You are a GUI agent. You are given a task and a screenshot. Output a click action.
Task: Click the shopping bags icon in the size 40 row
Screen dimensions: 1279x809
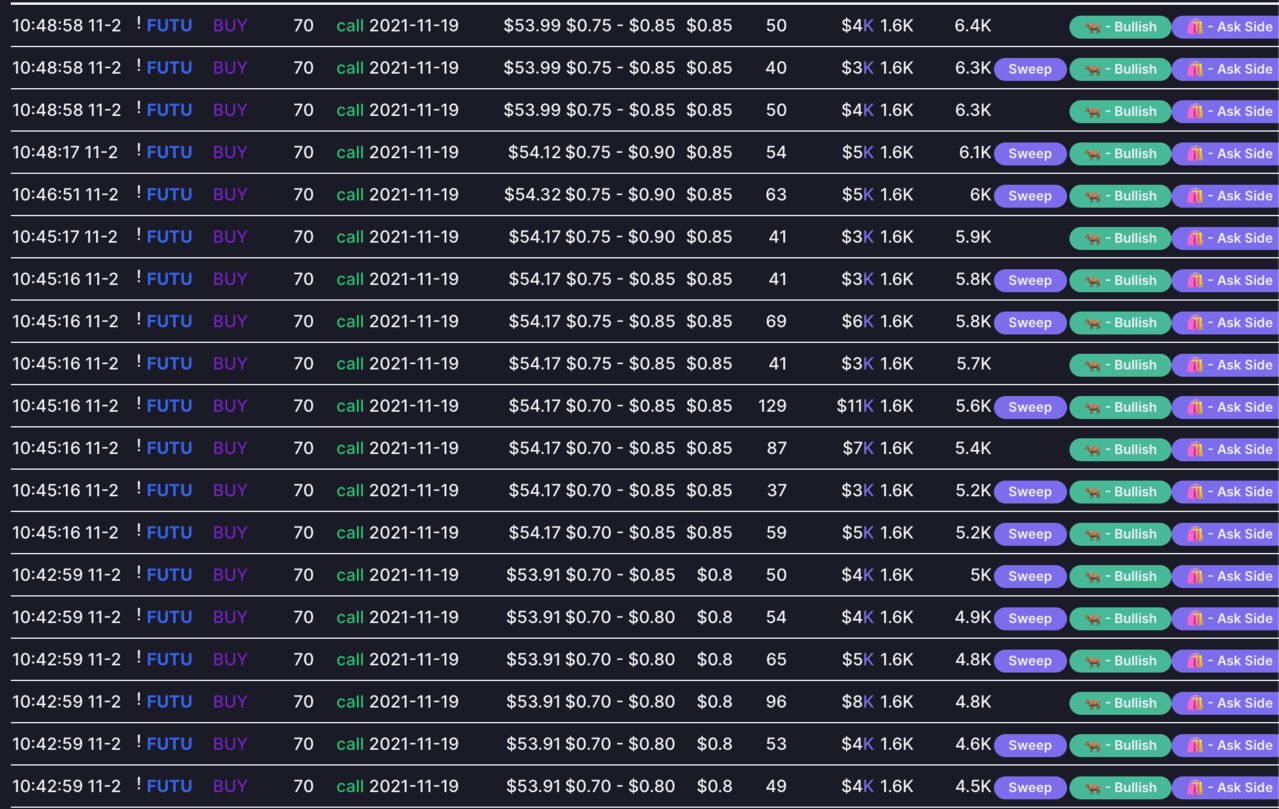click(1194, 69)
